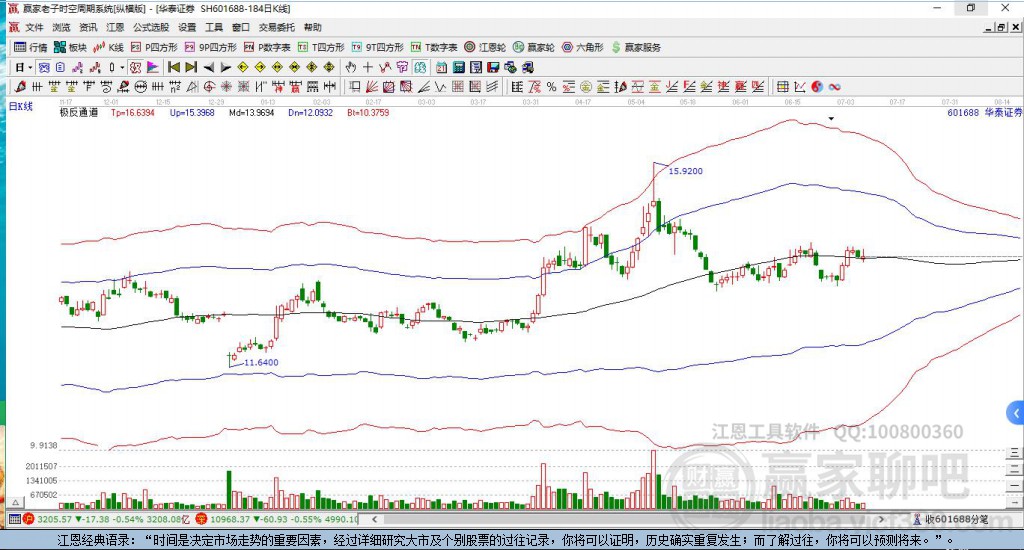Select the hand pan tool

pos(351,67)
